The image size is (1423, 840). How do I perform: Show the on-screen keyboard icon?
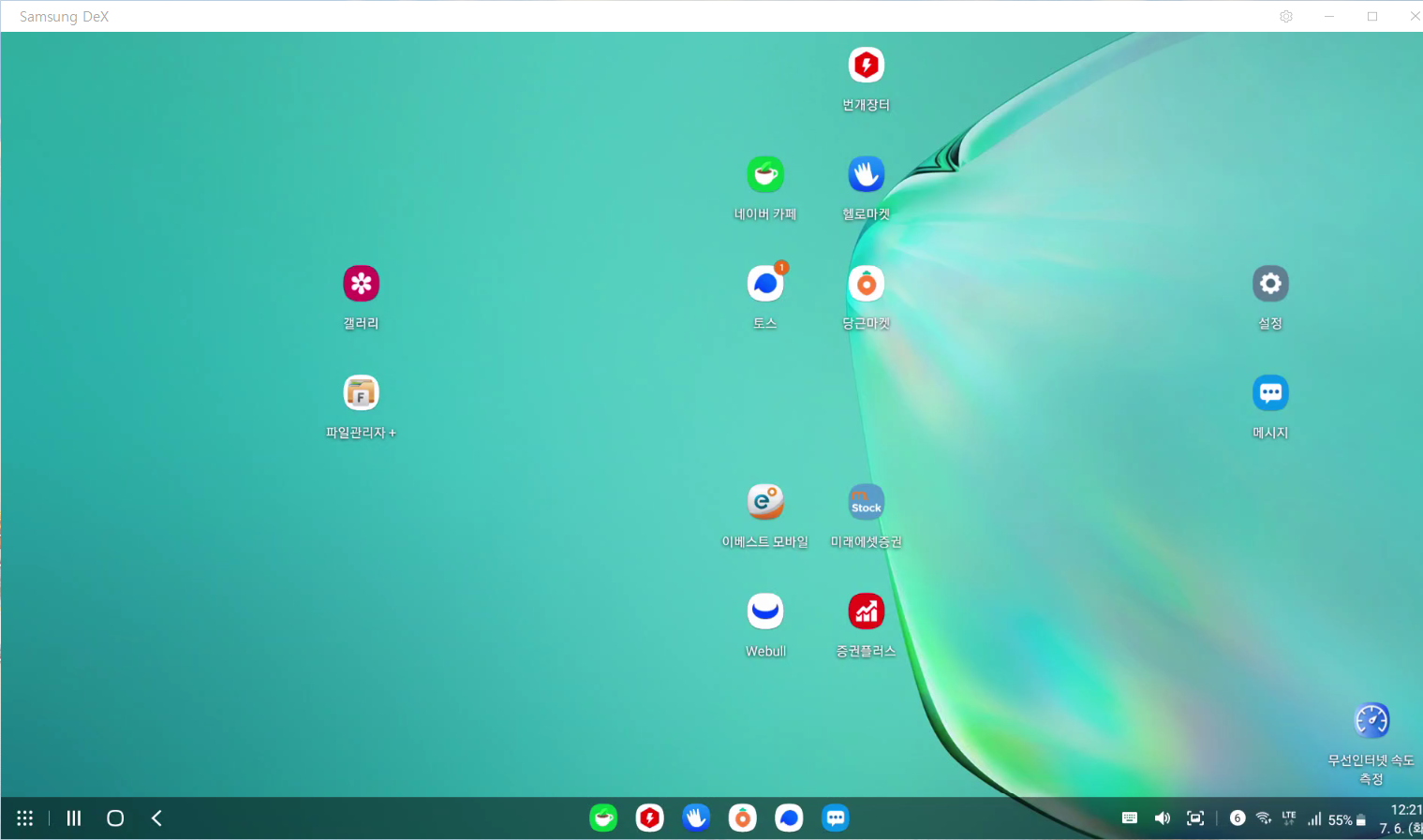point(1130,818)
